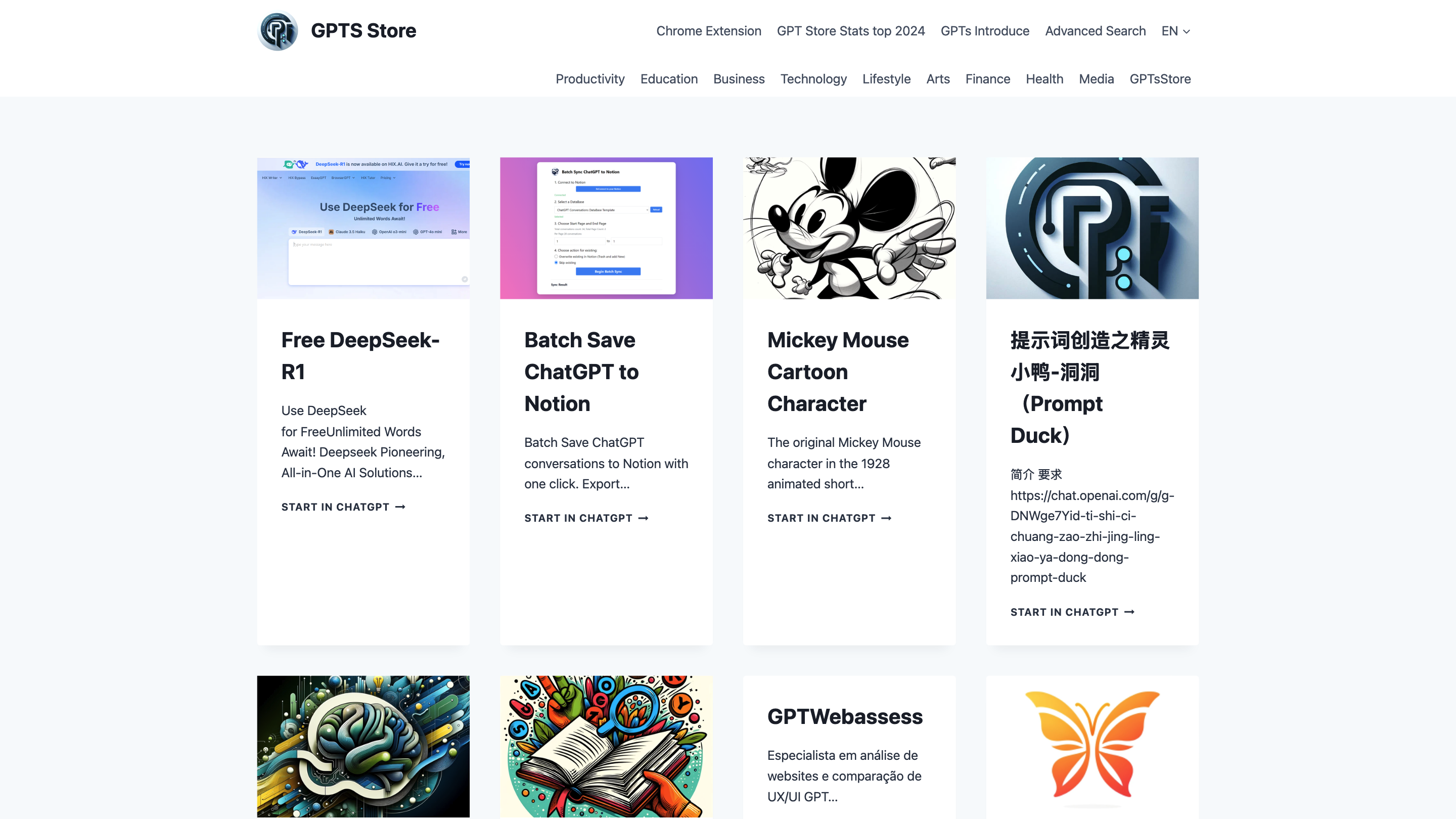Select the Health category

[1044, 79]
